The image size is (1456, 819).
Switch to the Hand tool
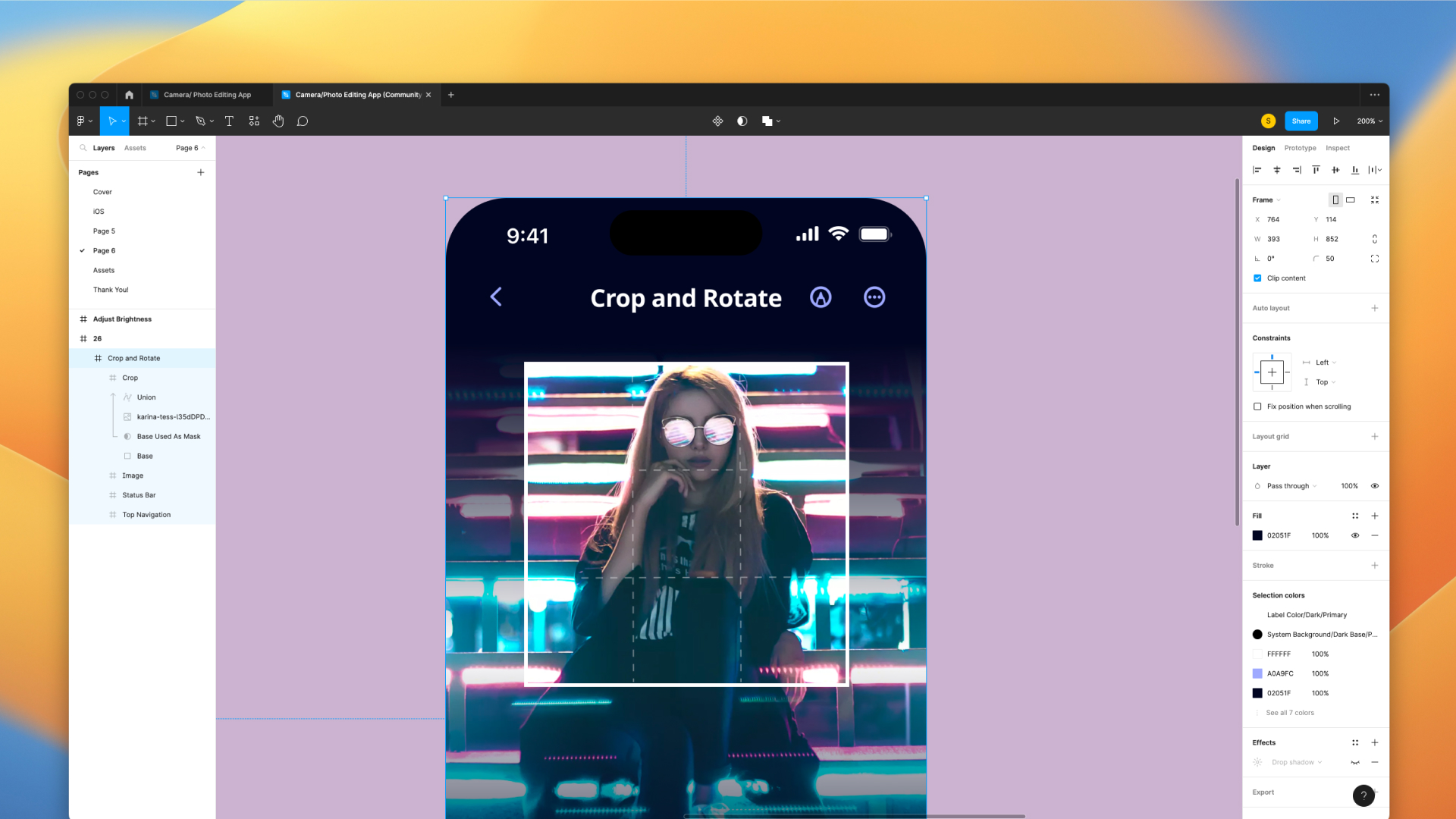278,121
